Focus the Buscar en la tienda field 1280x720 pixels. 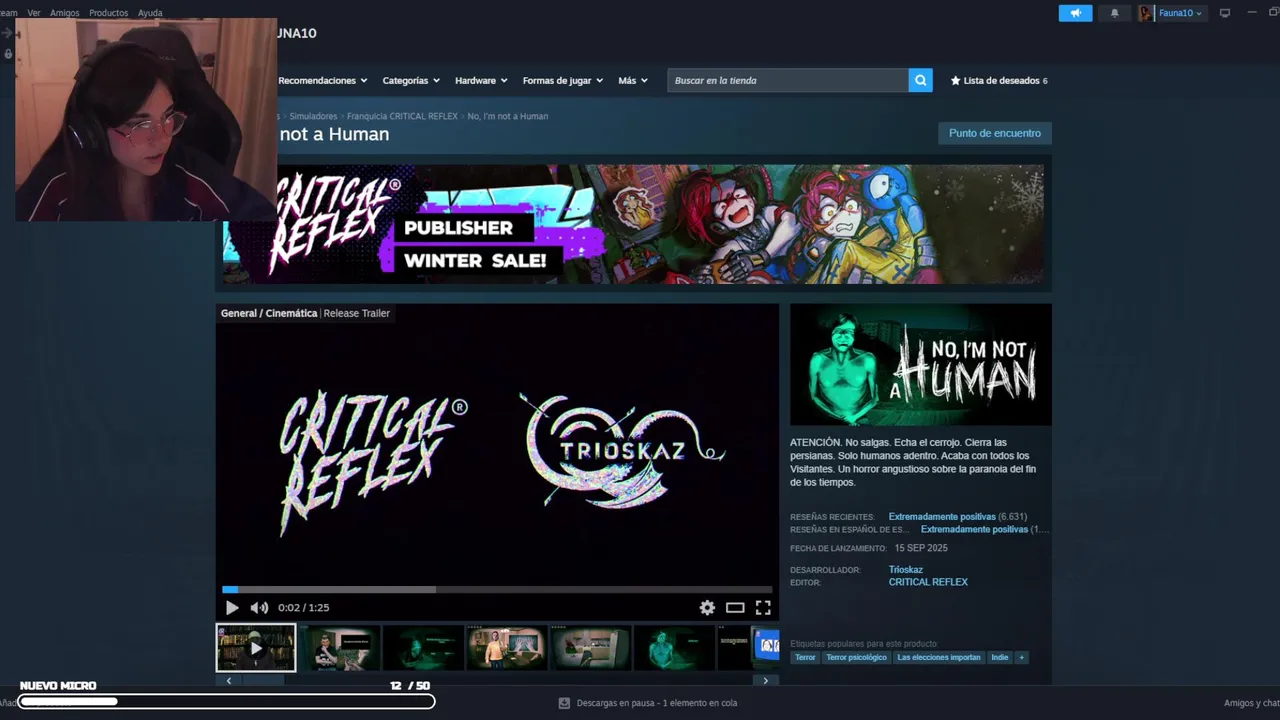pyautogui.click(x=788, y=80)
